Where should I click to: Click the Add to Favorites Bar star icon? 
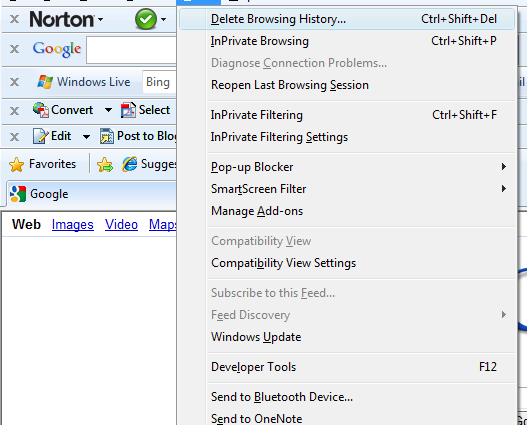coord(105,165)
